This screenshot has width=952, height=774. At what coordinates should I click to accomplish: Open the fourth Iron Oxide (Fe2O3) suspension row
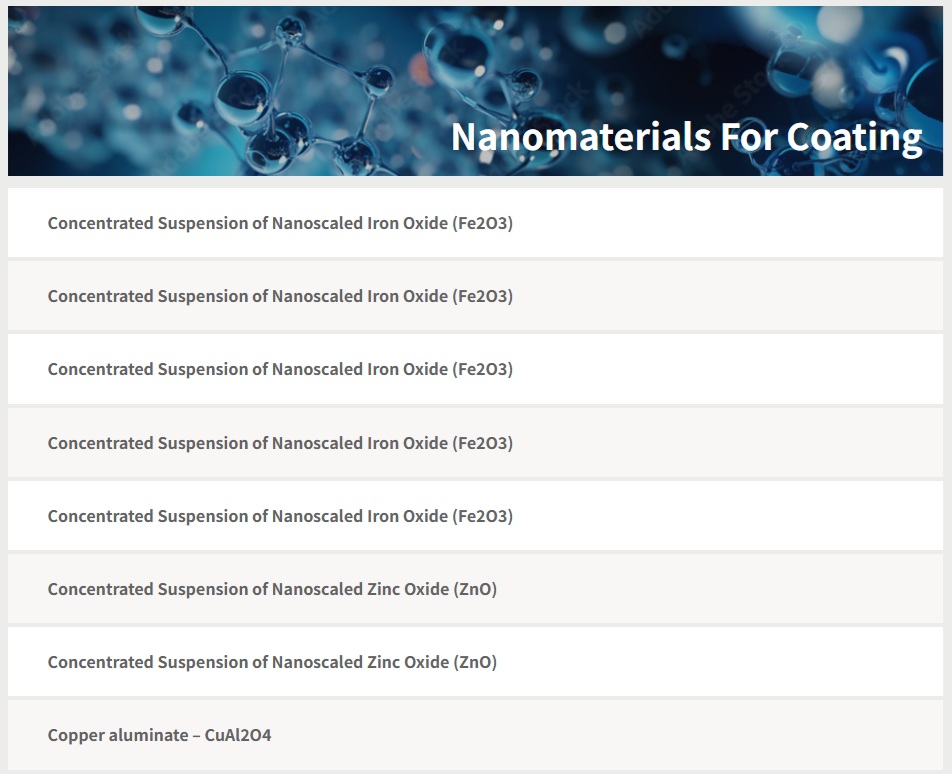pyautogui.click(x=280, y=443)
